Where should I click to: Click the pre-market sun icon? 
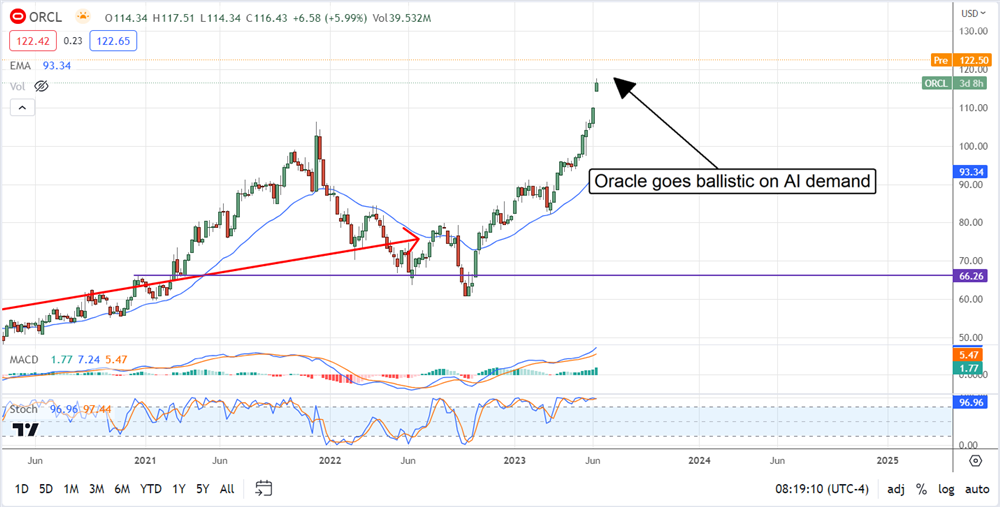click(80, 17)
